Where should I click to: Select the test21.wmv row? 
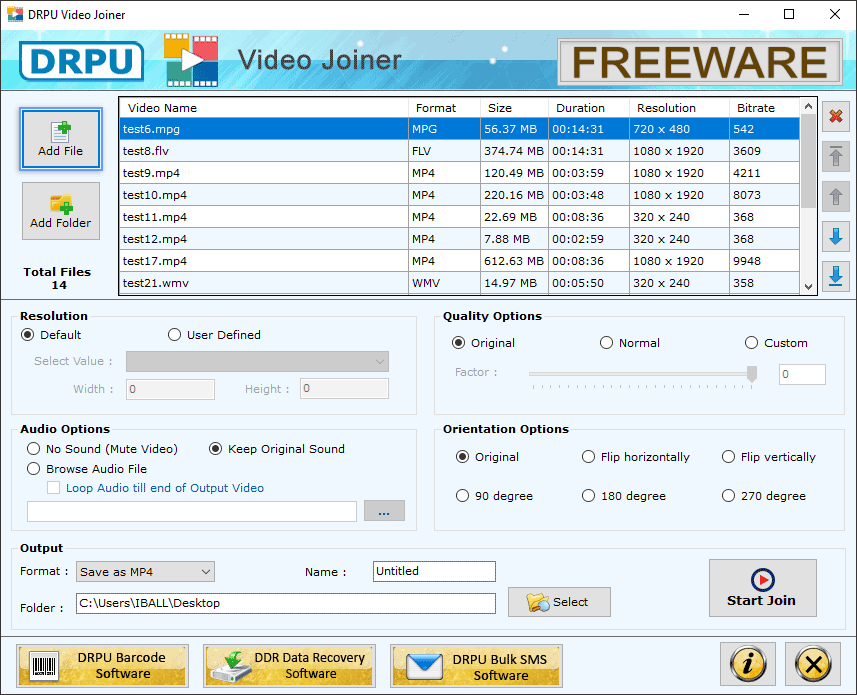click(x=460, y=283)
